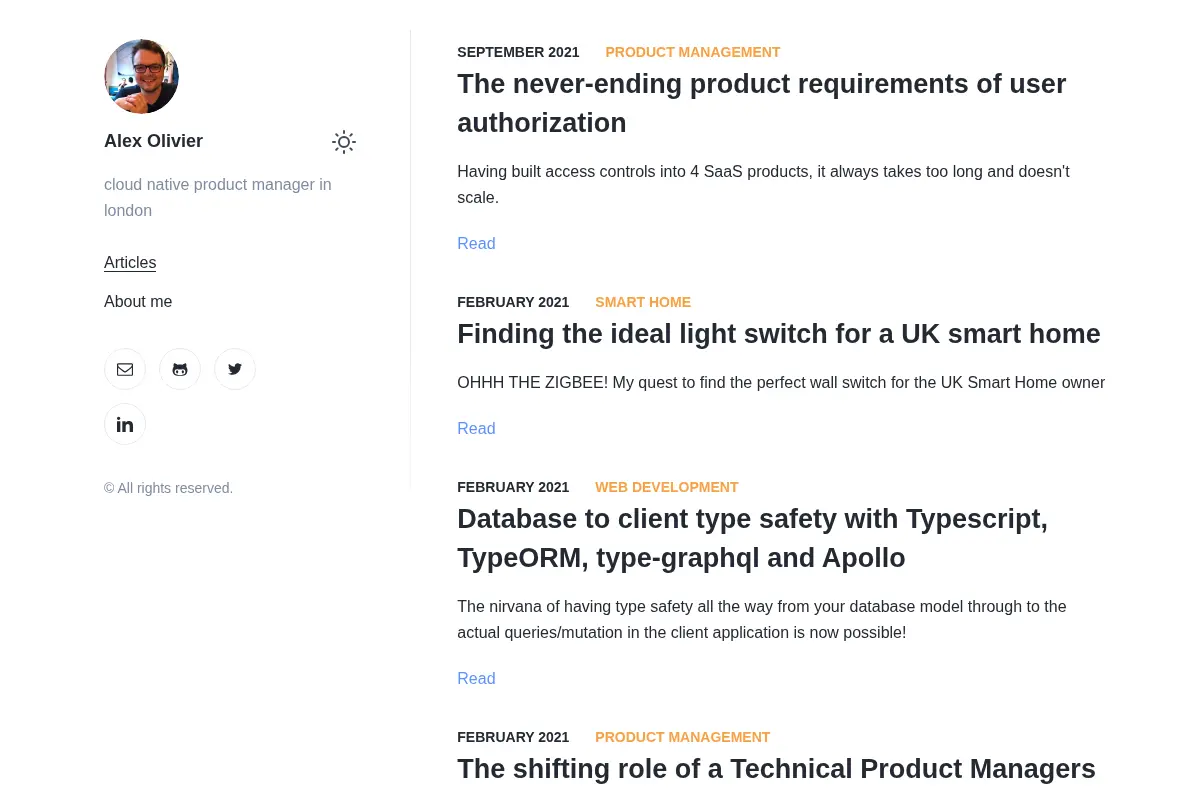
Task: Open the Twitter bird icon
Action: pyautogui.click(x=235, y=369)
